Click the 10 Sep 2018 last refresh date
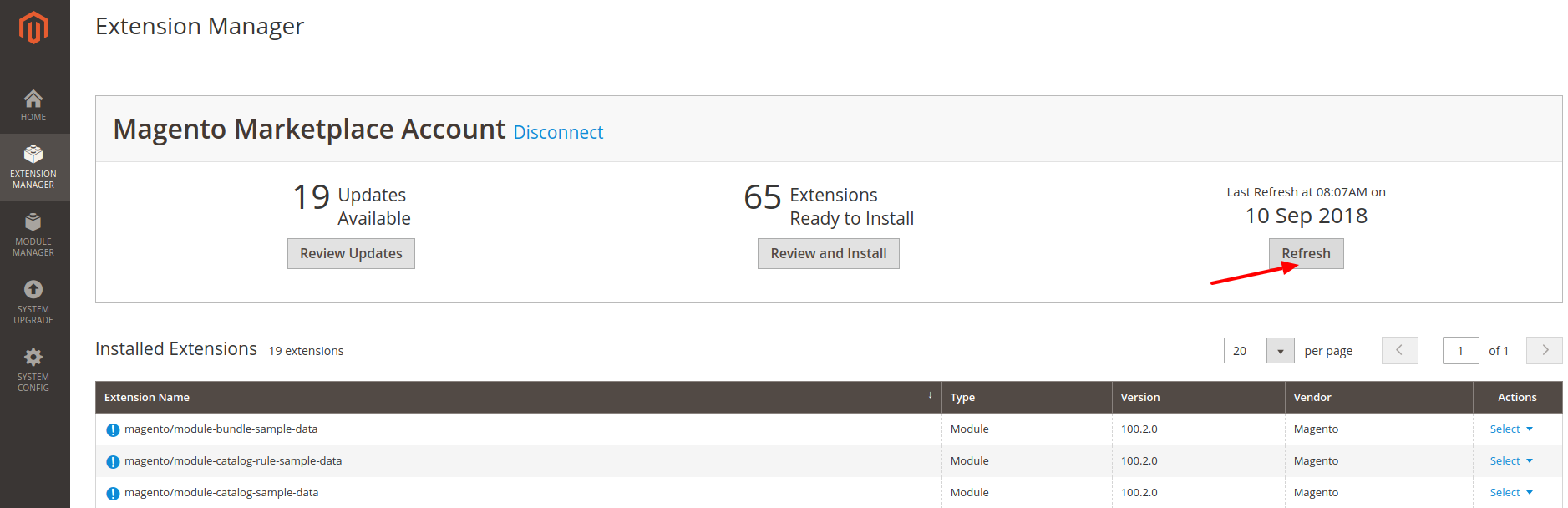This screenshot has width=1568, height=508. pyautogui.click(x=1307, y=216)
